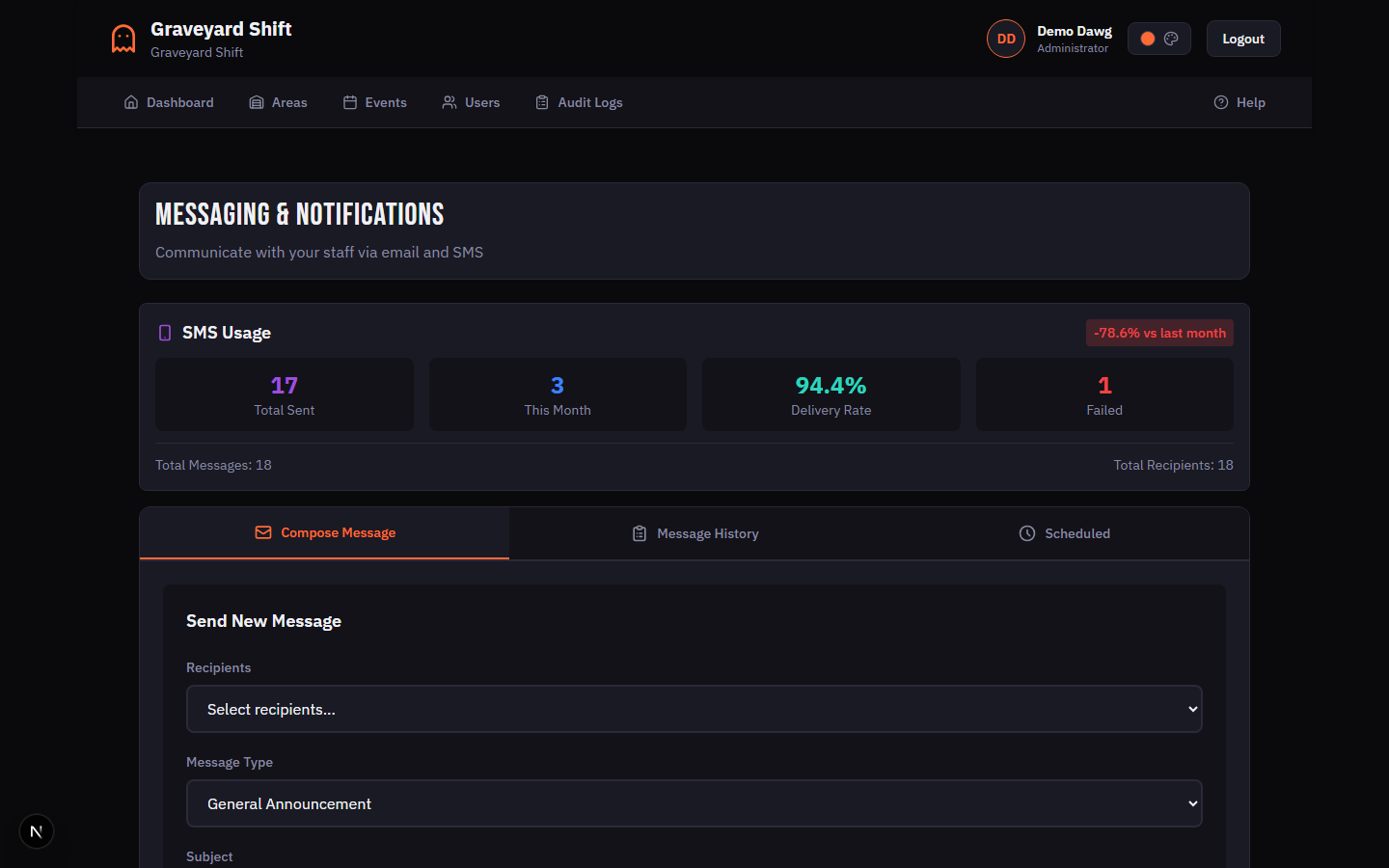Switch to the Message History tab

pos(694,533)
